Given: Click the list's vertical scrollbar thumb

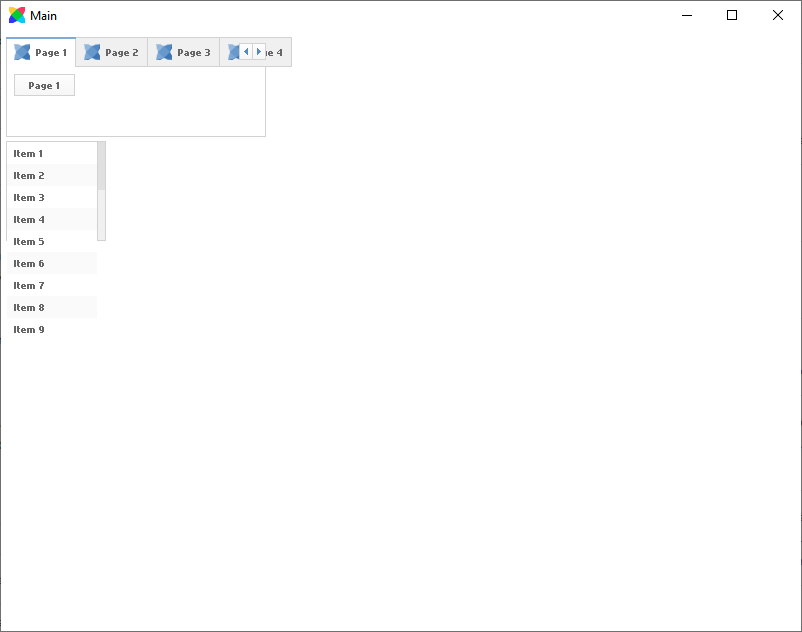Looking at the screenshot, I should (x=101, y=166).
